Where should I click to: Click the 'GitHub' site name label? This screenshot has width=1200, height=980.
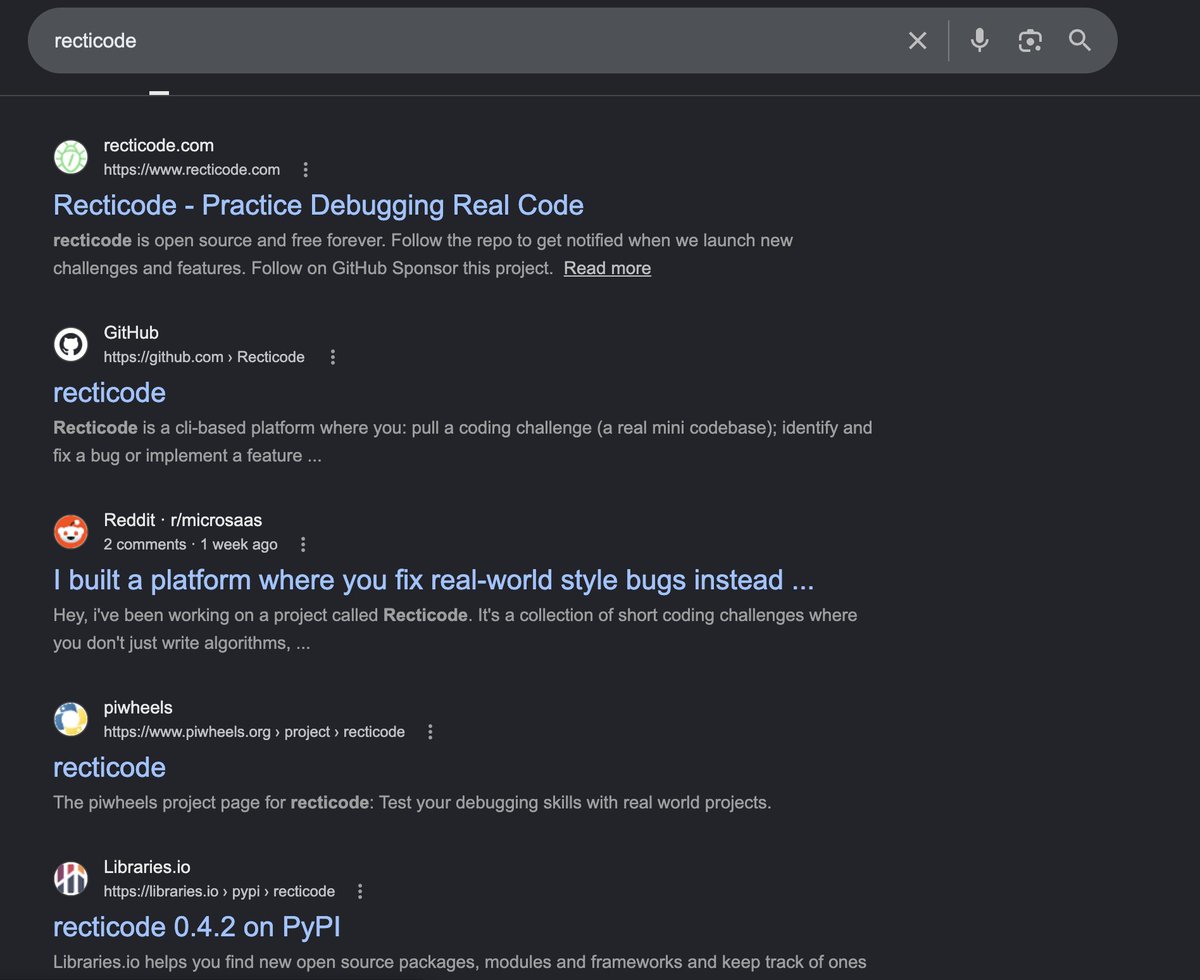pyautogui.click(x=131, y=333)
